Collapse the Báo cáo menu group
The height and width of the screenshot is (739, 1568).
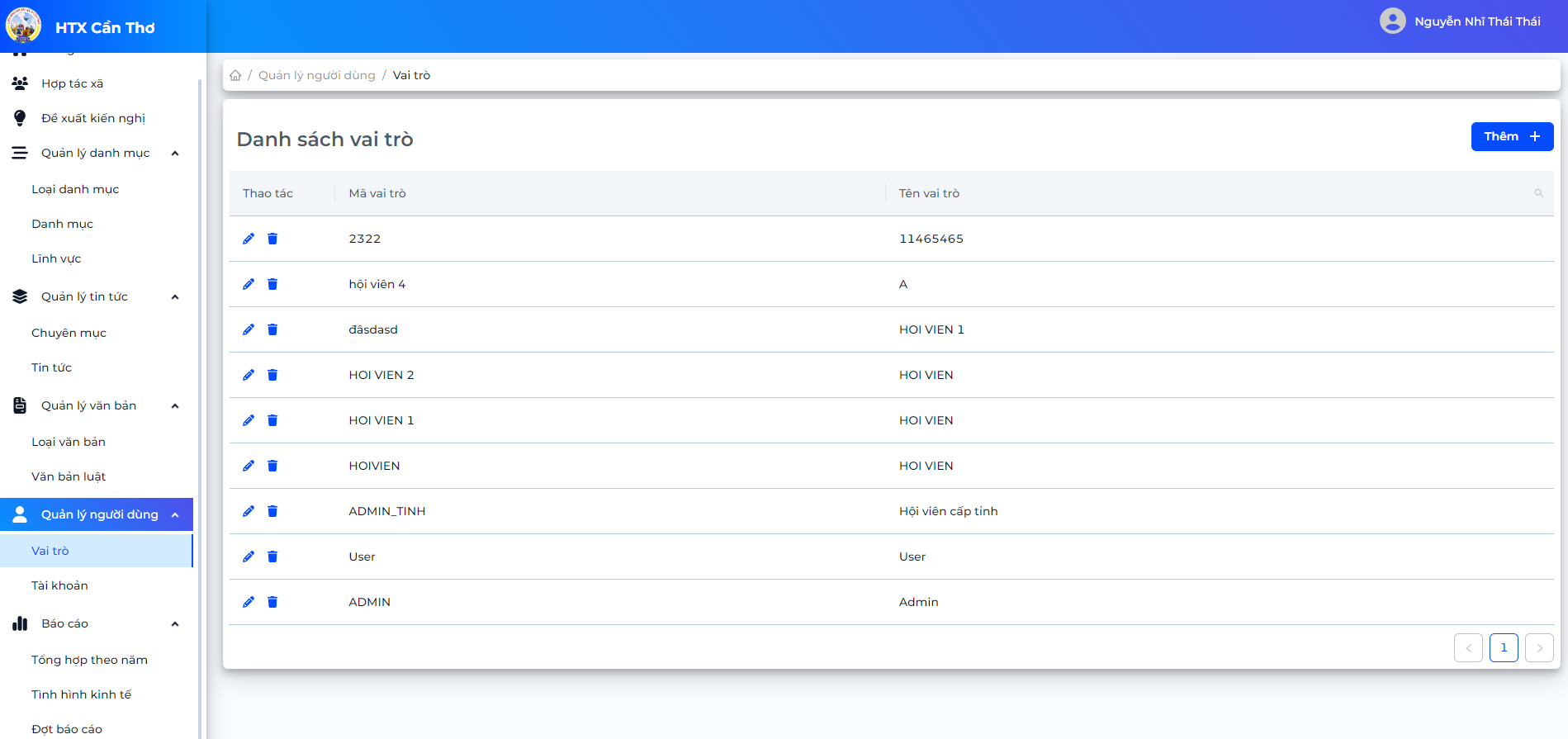click(x=175, y=624)
